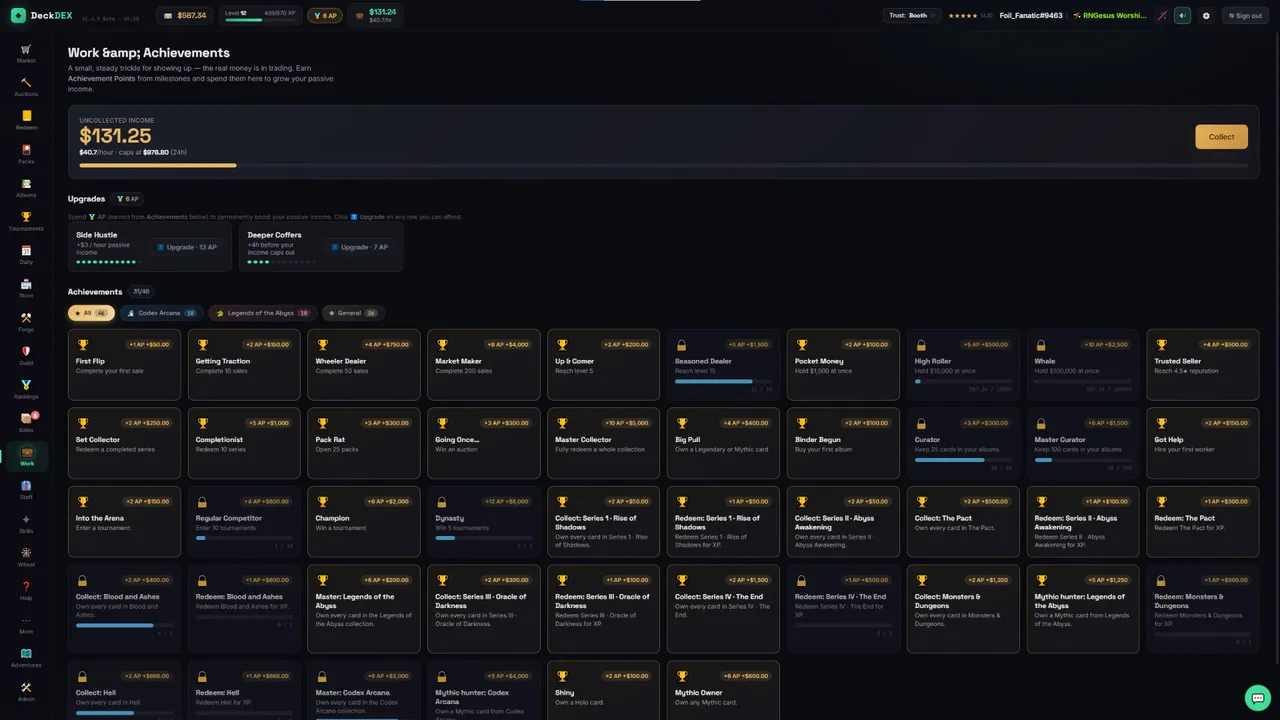This screenshot has height=720, width=1280.
Task: Open the Guild shield icon
Action: pyautogui.click(x=26, y=356)
